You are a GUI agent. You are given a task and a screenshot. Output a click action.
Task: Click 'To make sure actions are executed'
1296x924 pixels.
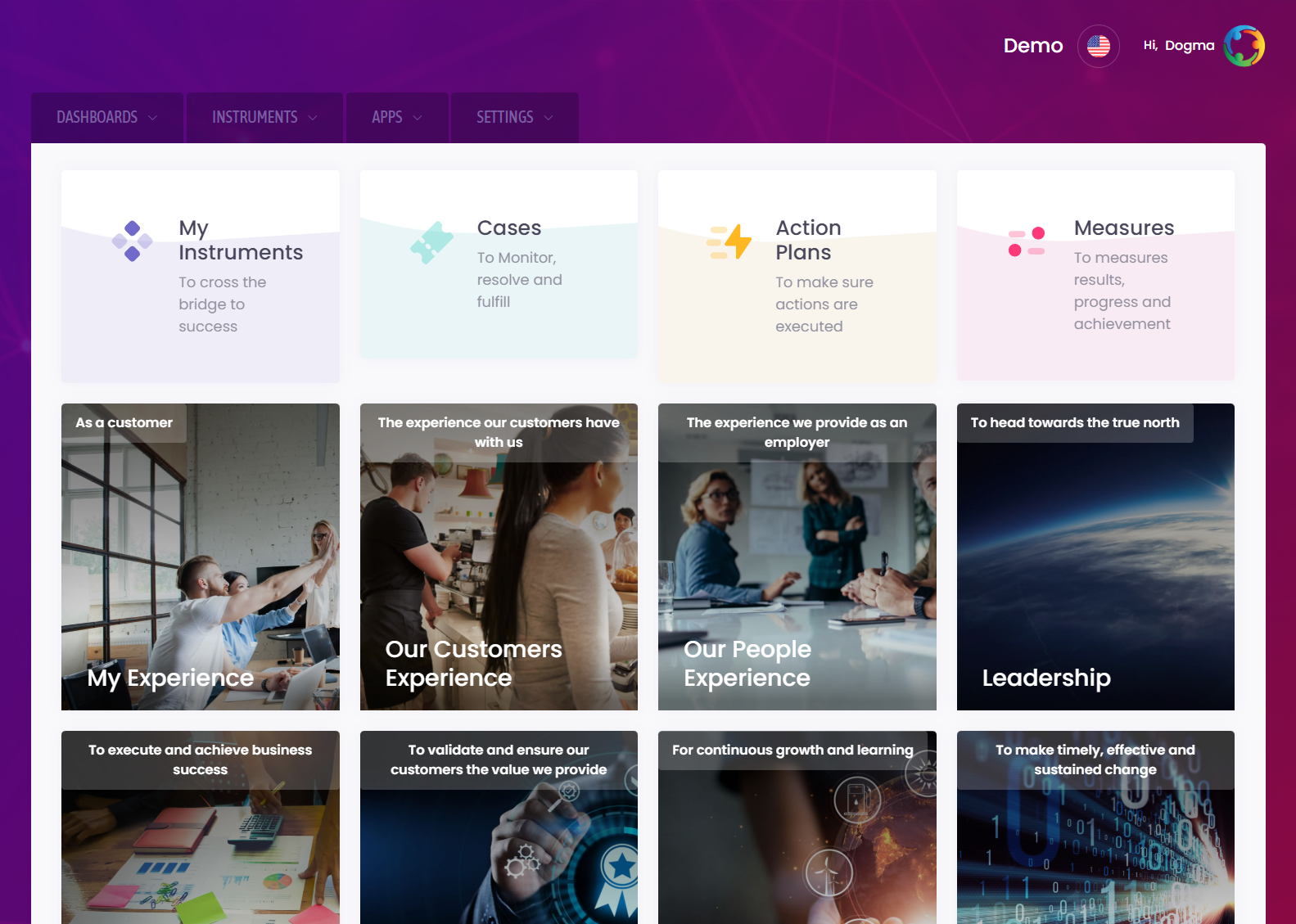[824, 304]
